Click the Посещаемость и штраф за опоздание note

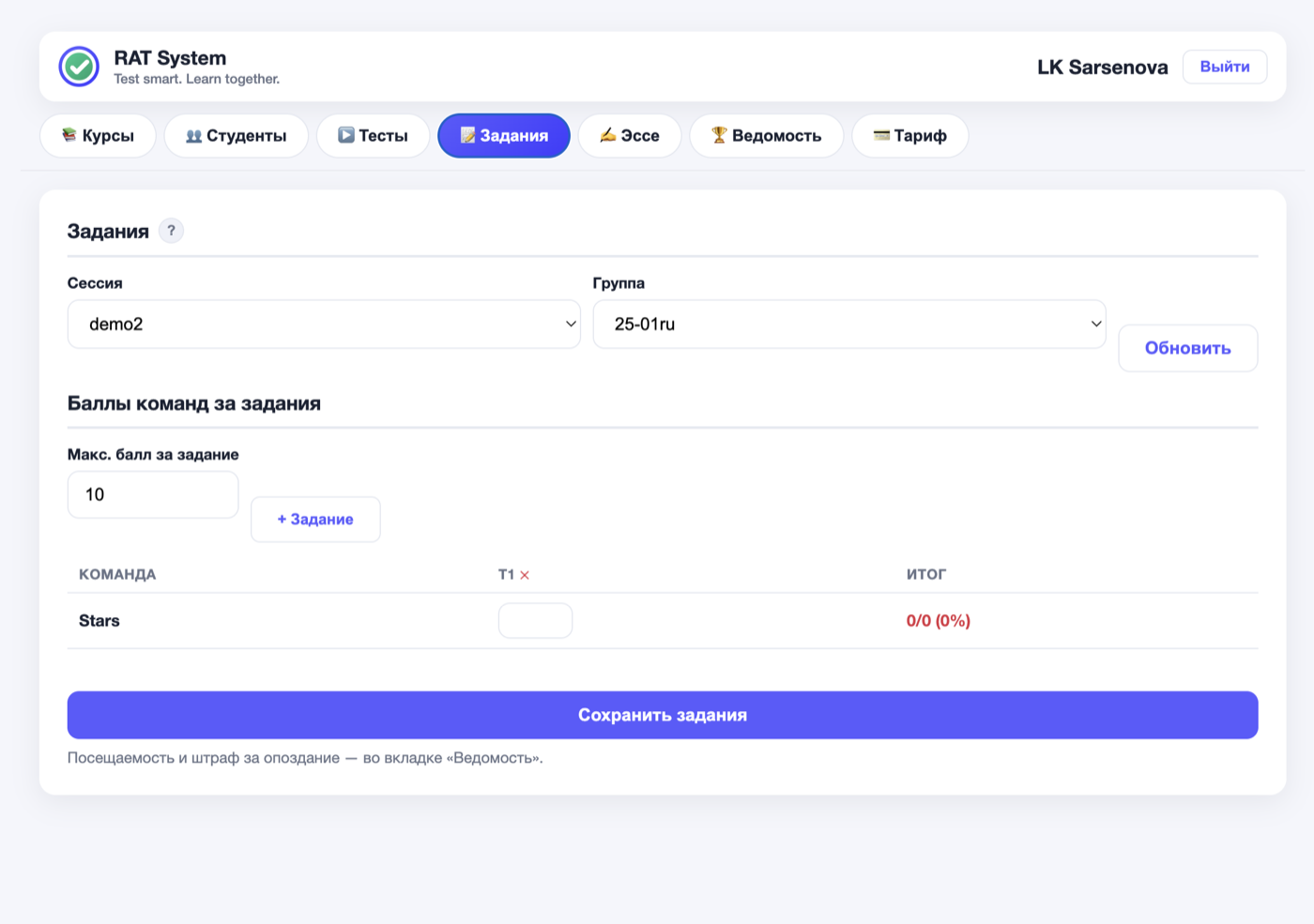pyautogui.click(x=305, y=758)
